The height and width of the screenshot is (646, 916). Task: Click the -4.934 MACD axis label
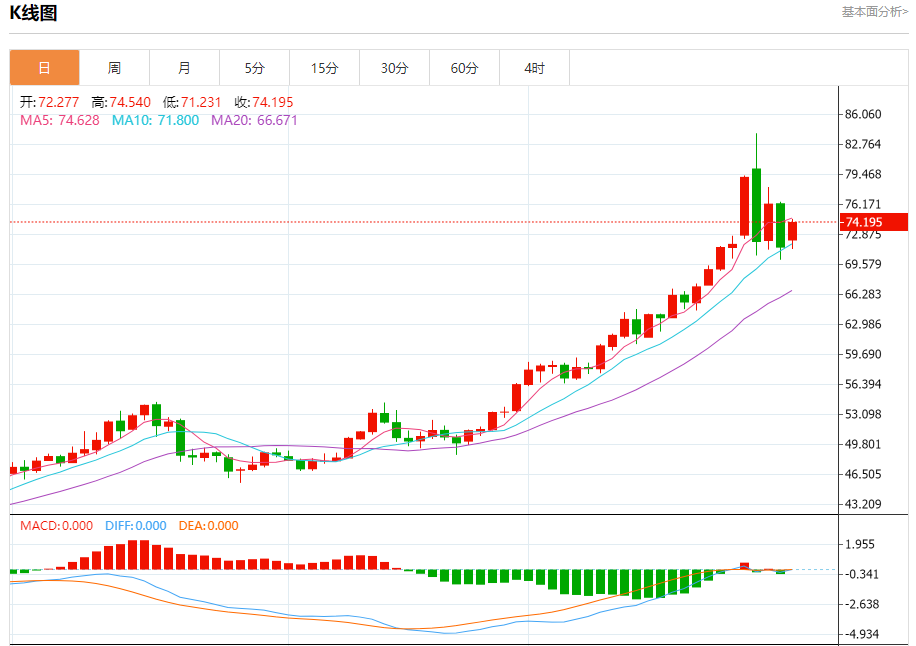(862, 634)
